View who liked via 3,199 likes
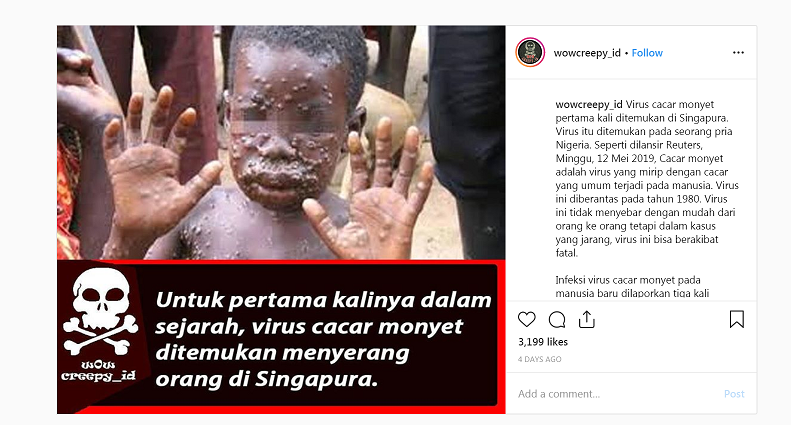This screenshot has height=425, width=791. click(543, 342)
